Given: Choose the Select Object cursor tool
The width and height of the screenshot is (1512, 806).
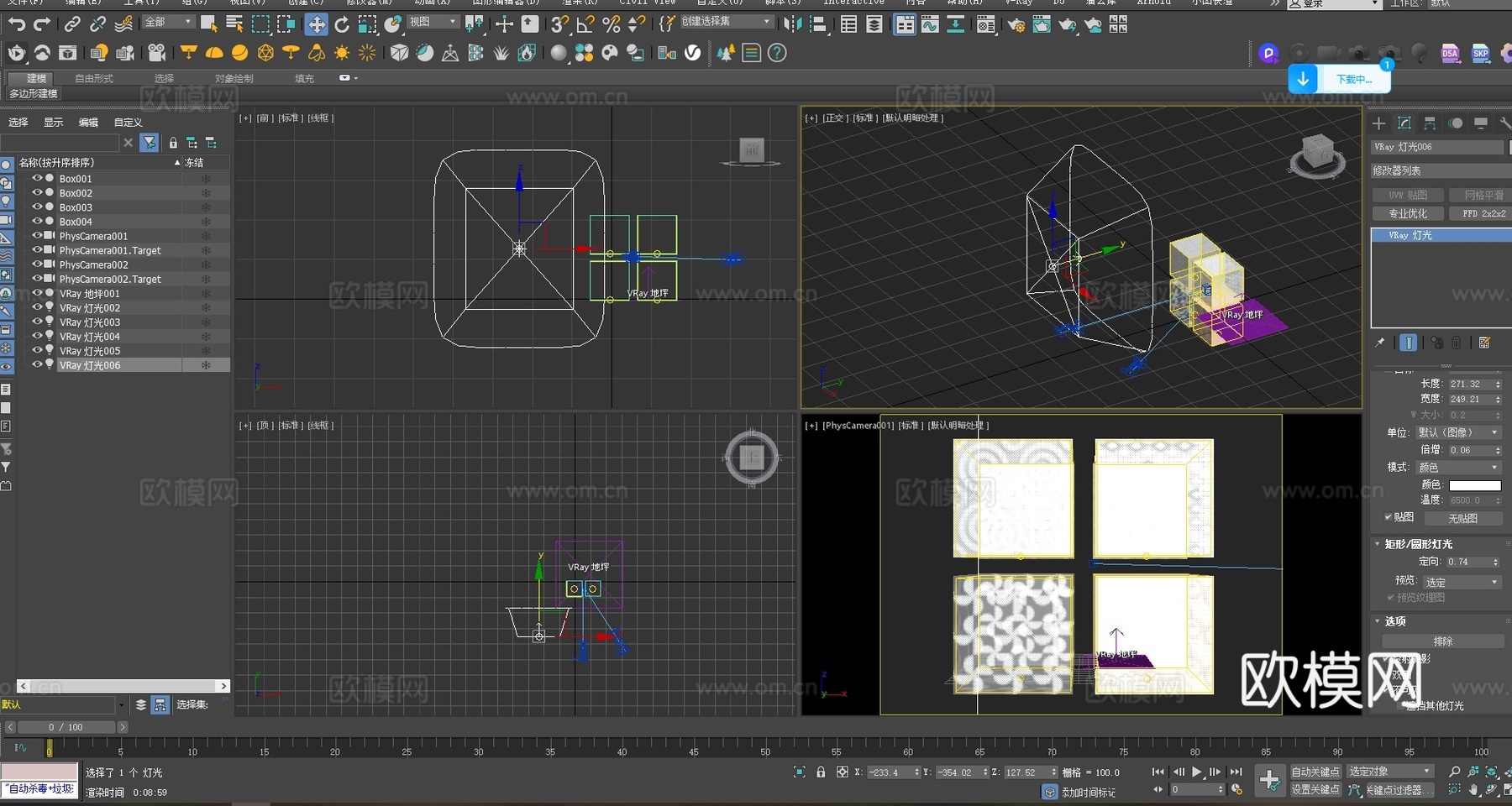Looking at the screenshot, I should (x=209, y=24).
